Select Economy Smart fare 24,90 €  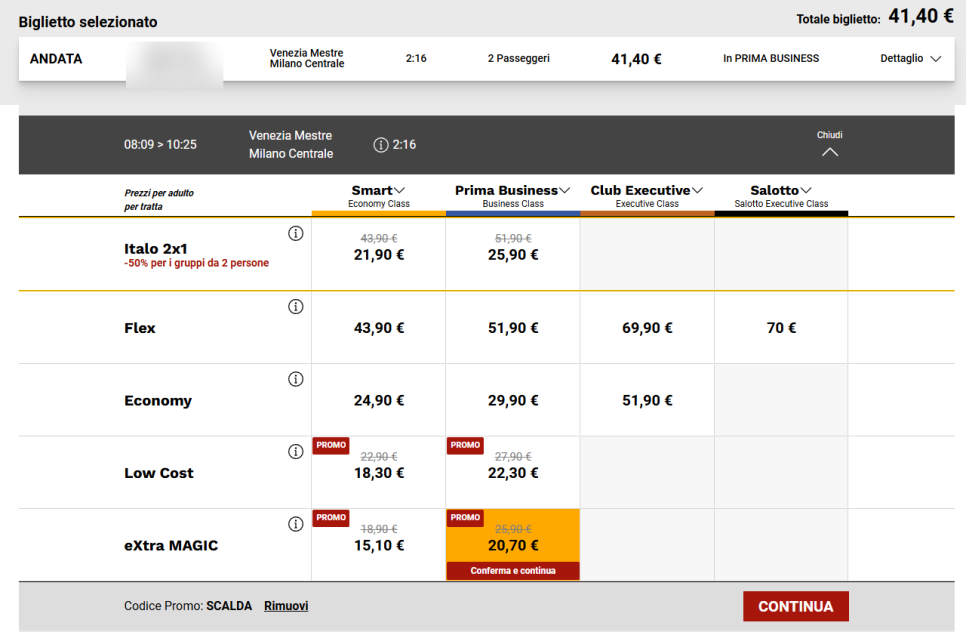[x=378, y=400]
